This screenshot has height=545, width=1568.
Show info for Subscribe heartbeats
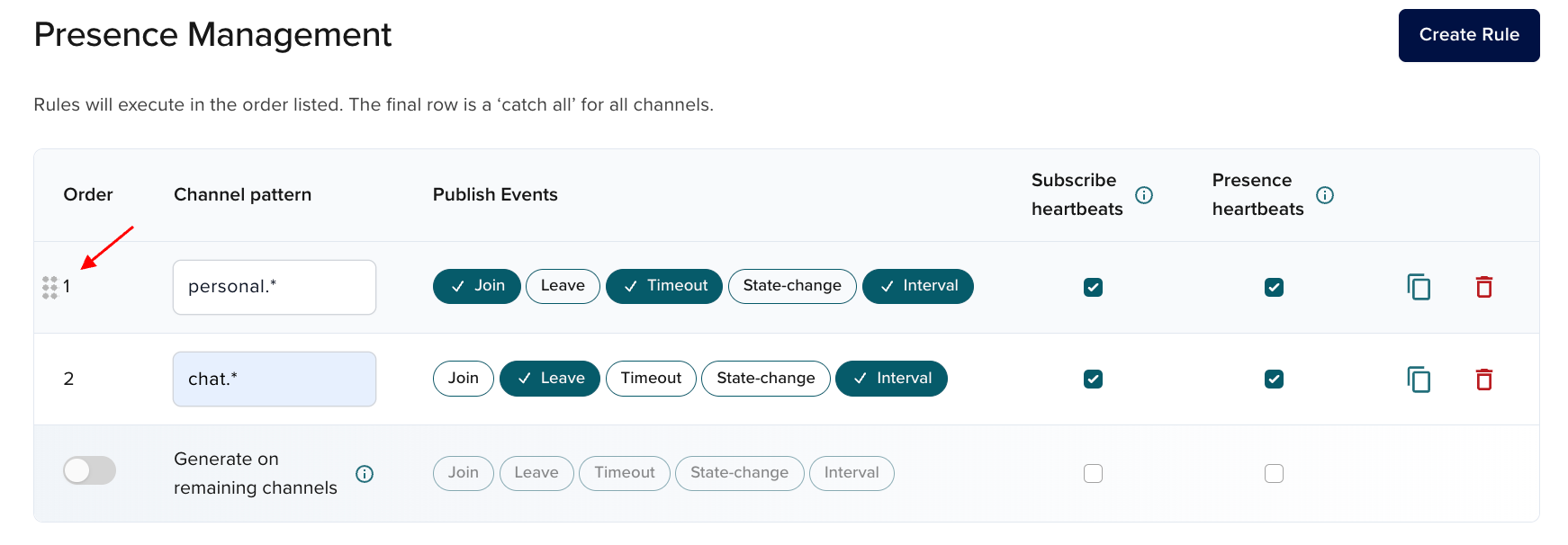point(1144,195)
